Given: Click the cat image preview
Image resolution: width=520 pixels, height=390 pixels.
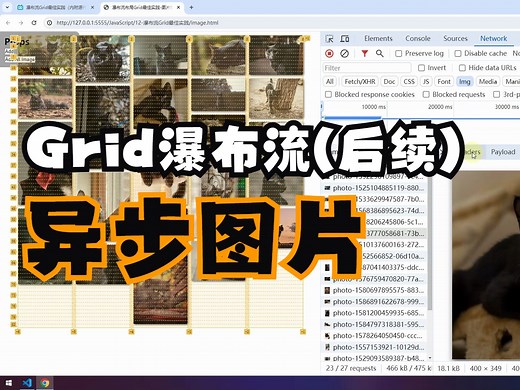Looking at the screenshot, I should [486, 265].
